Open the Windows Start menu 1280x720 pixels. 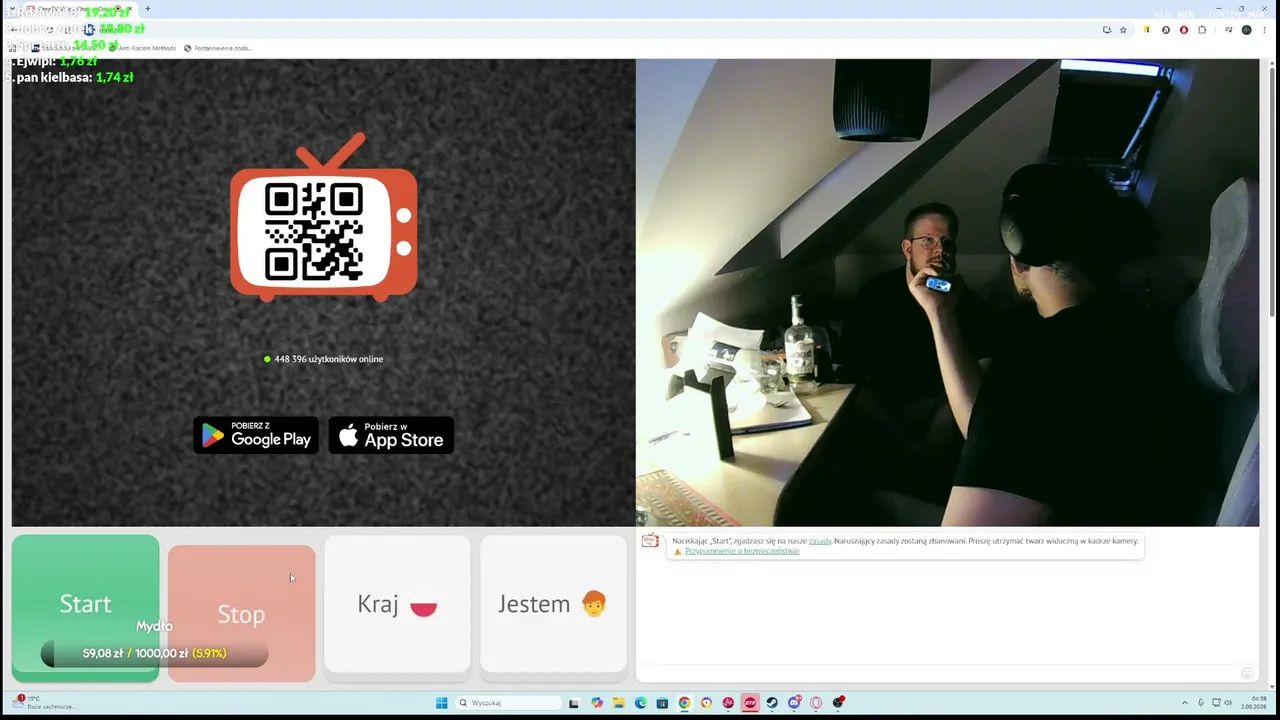[441, 703]
